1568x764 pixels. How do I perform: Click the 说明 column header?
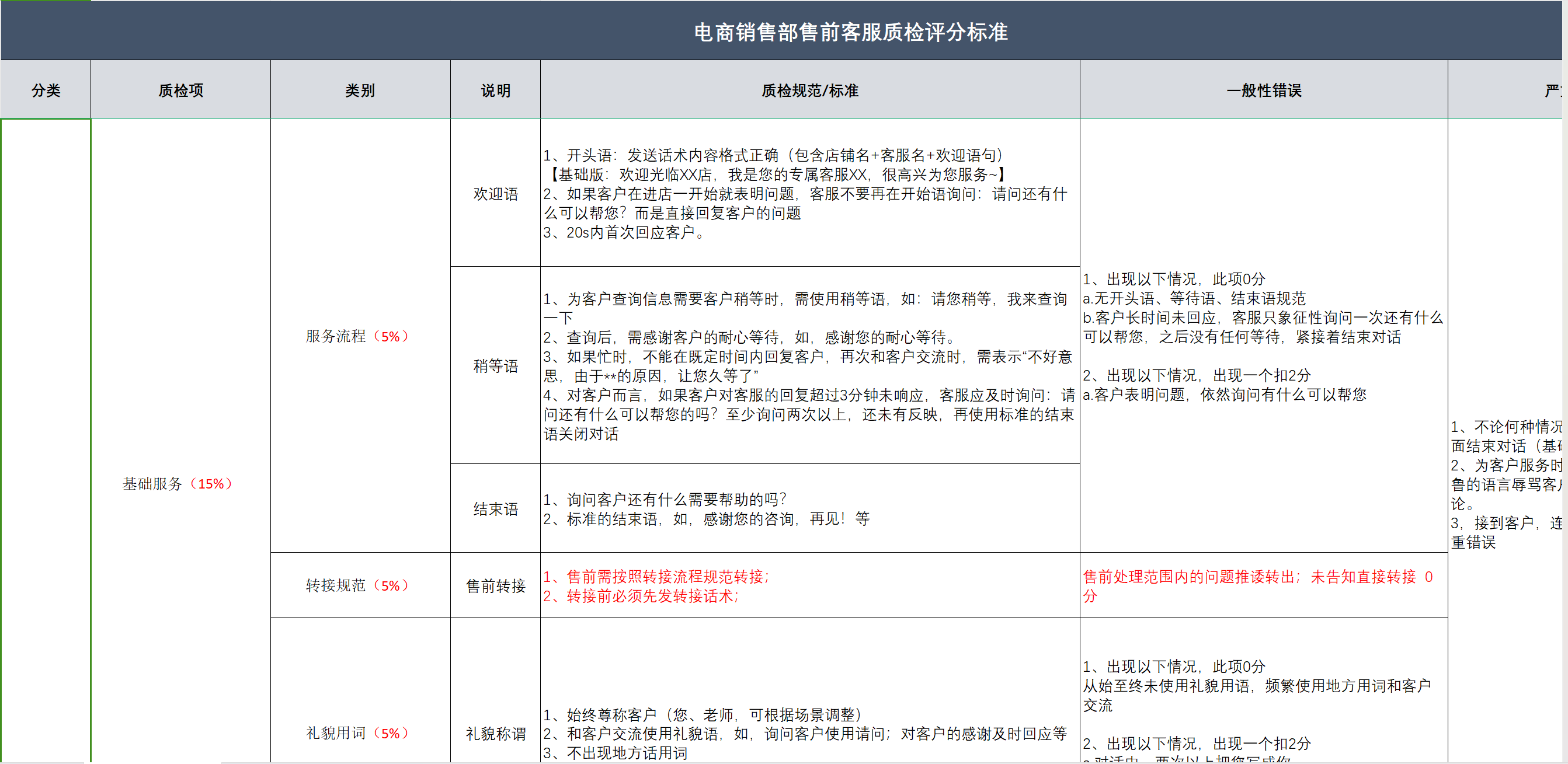click(x=495, y=89)
